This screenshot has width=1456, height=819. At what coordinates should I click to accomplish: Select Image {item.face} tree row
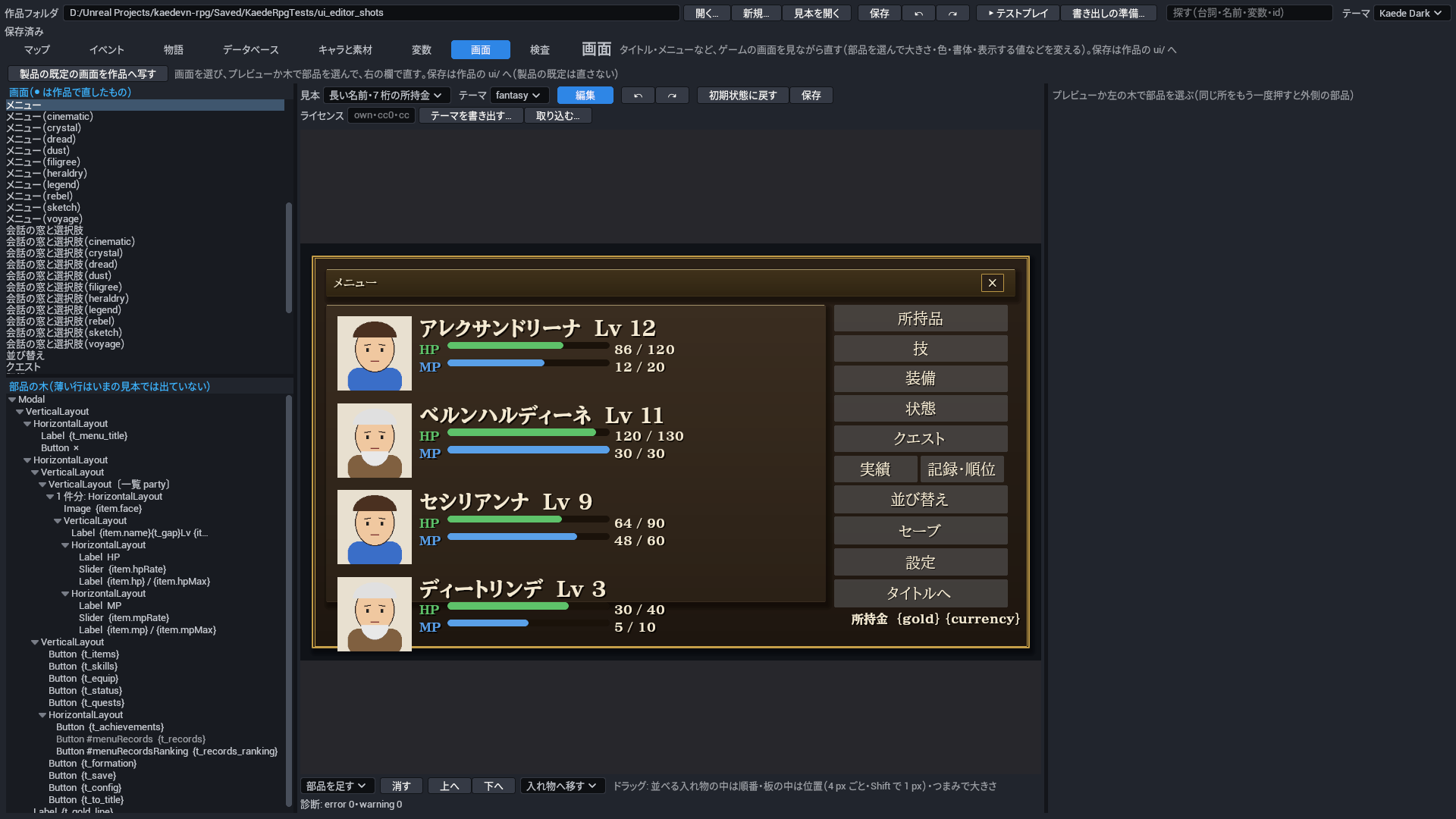tap(102, 509)
